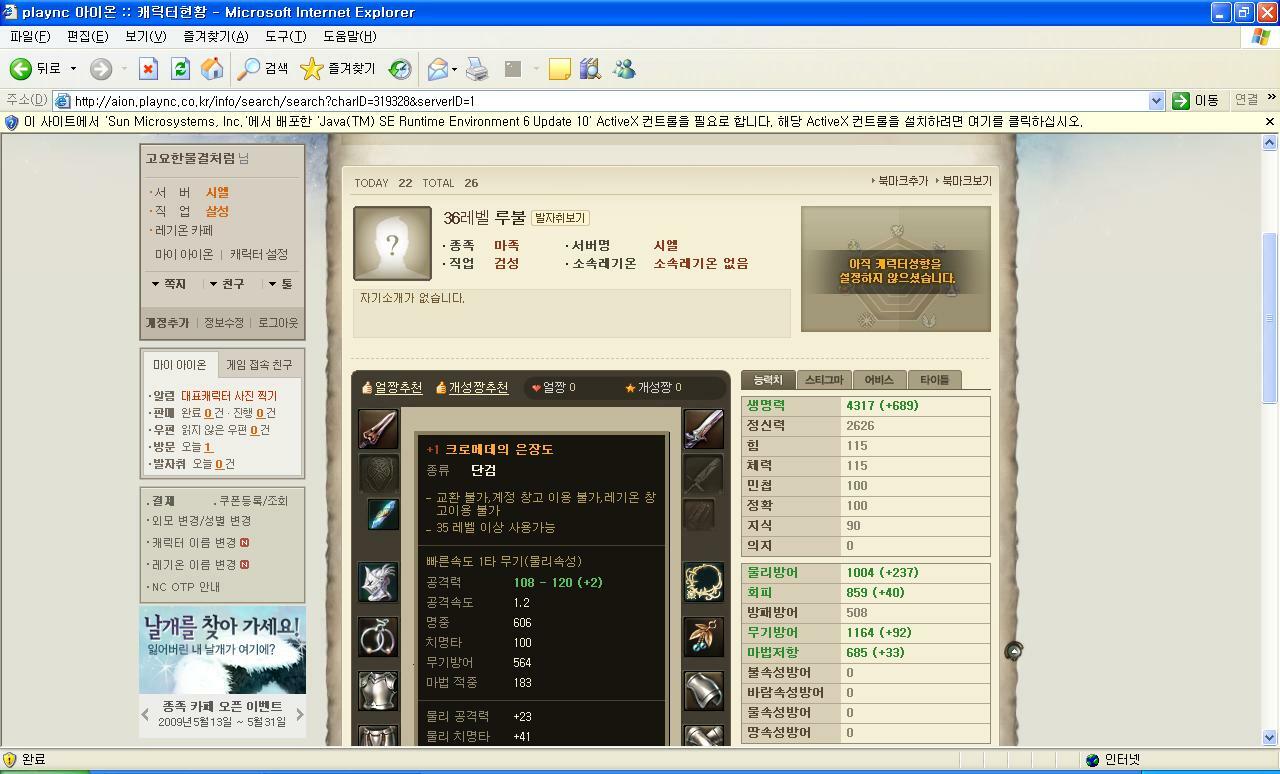This screenshot has height=774, width=1280.
Task: Select the golden necklace equipment icon
Action: pos(703,582)
